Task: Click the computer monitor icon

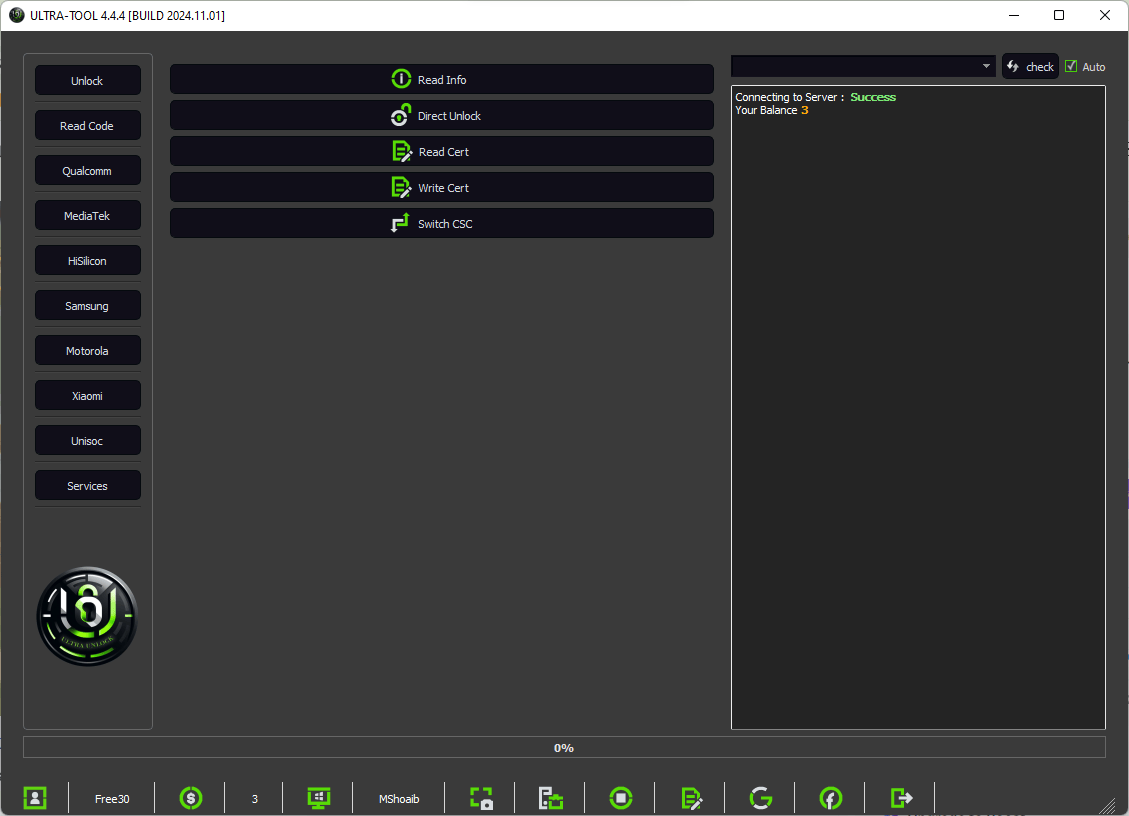Action: click(319, 798)
